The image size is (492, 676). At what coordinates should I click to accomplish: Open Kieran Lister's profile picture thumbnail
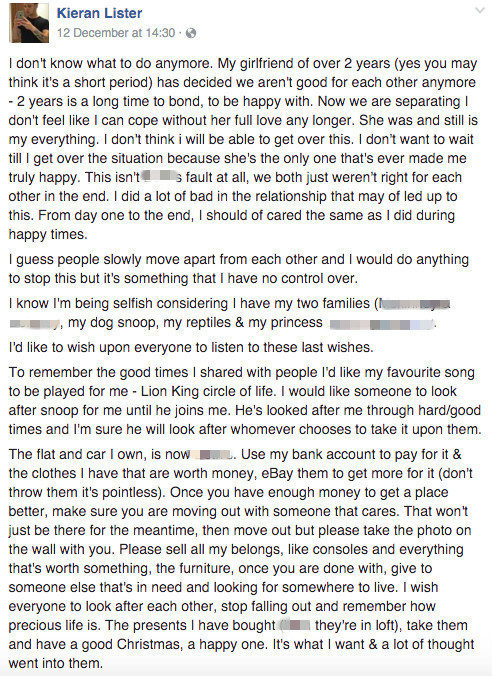(x=29, y=23)
